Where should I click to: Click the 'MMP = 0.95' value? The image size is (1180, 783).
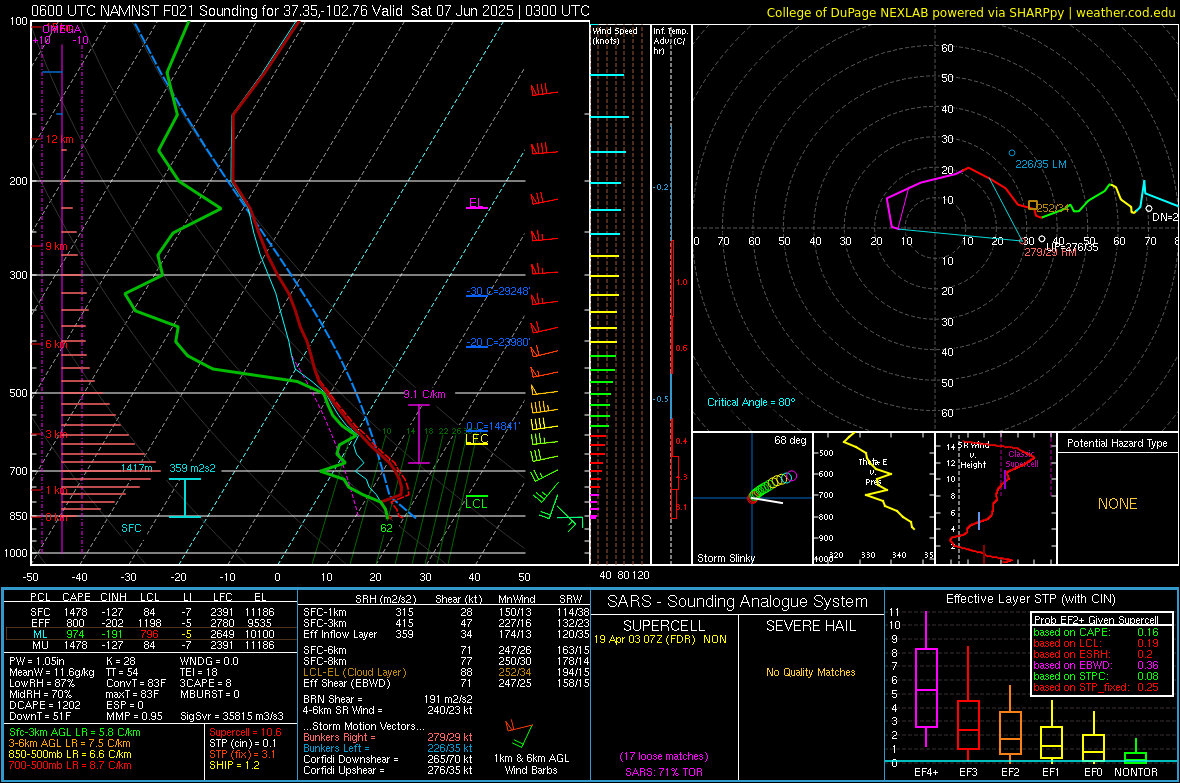coord(135,716)
